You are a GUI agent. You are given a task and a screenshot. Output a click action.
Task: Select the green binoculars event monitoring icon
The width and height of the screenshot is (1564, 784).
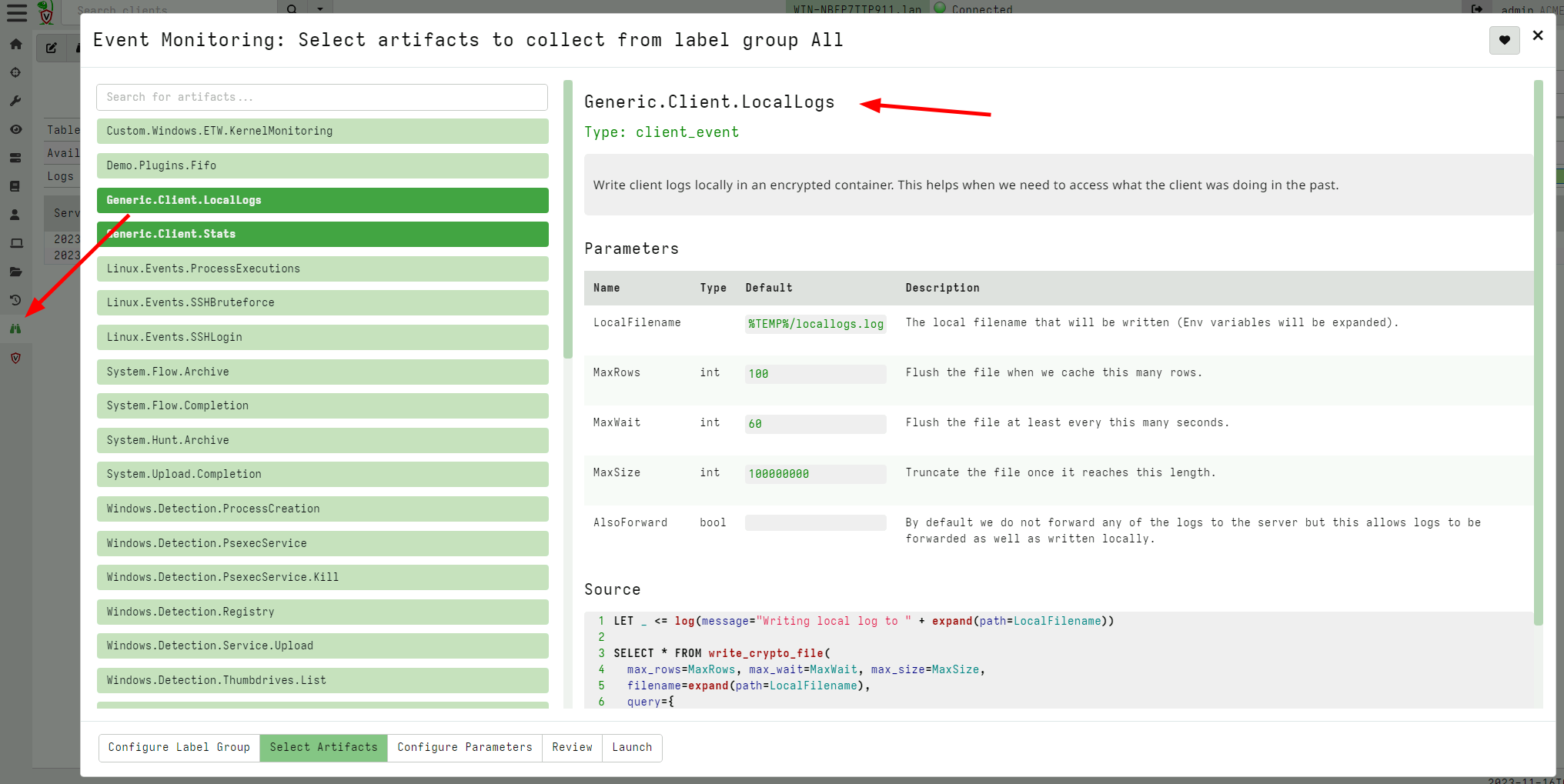[x=16, y=329]
